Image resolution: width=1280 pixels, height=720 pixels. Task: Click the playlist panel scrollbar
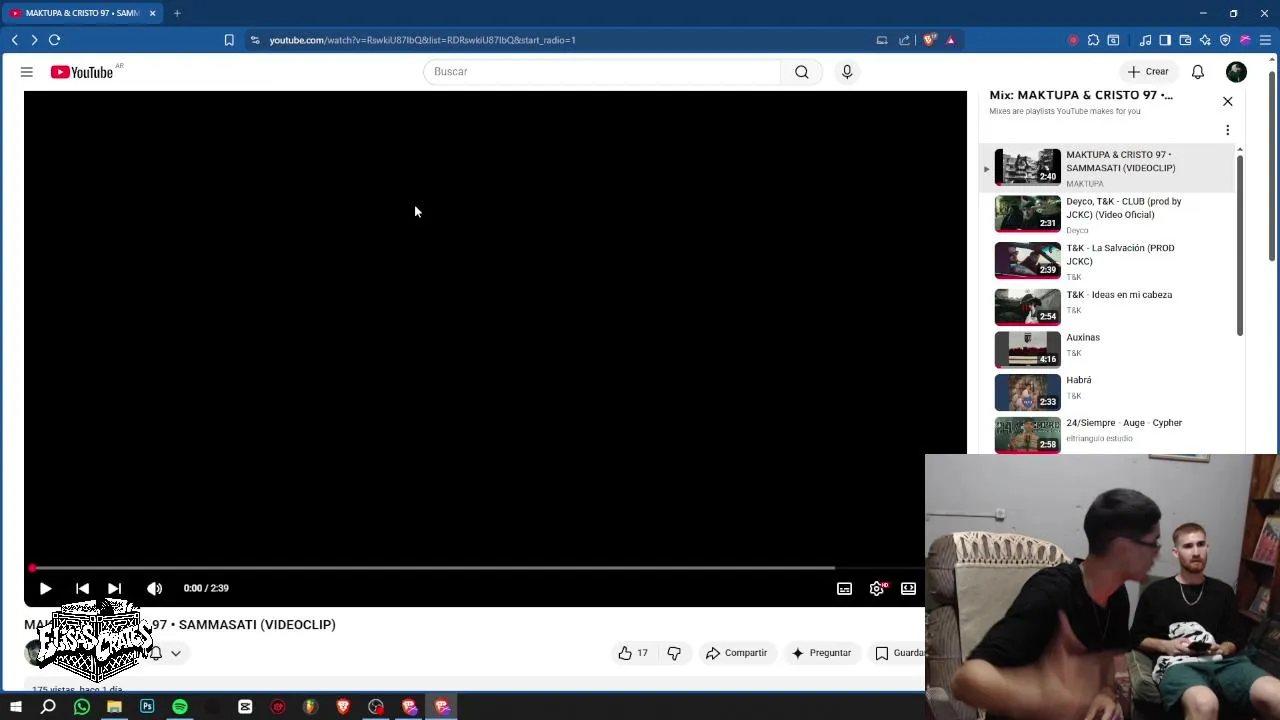(x=1240, y=245)
